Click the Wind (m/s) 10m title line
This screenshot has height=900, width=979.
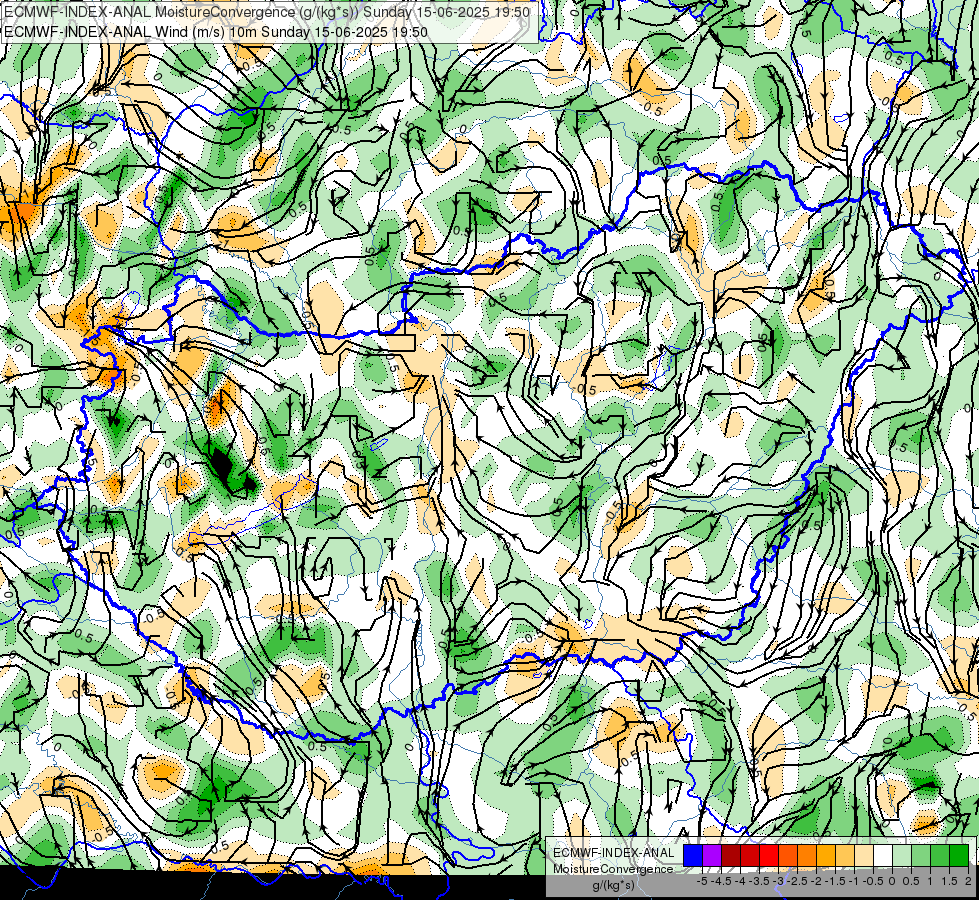coord(215,31)
